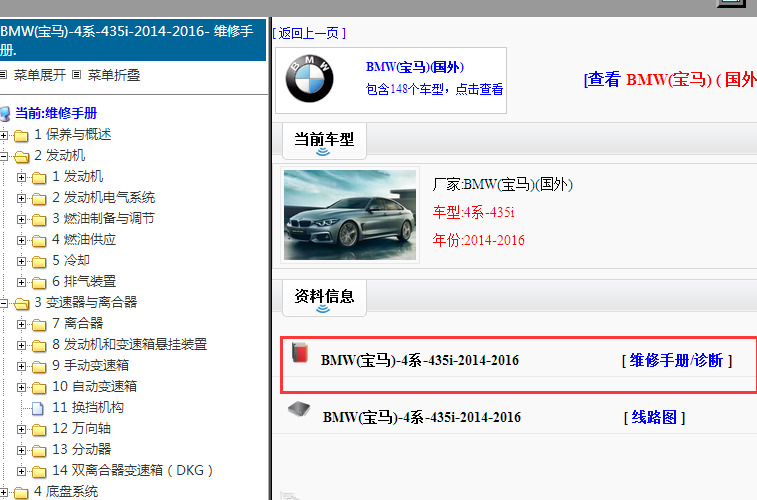This screenshot has height=500, width=757.
Task: Expand the 12 万向轴 node
Action: tap(21, 429)
